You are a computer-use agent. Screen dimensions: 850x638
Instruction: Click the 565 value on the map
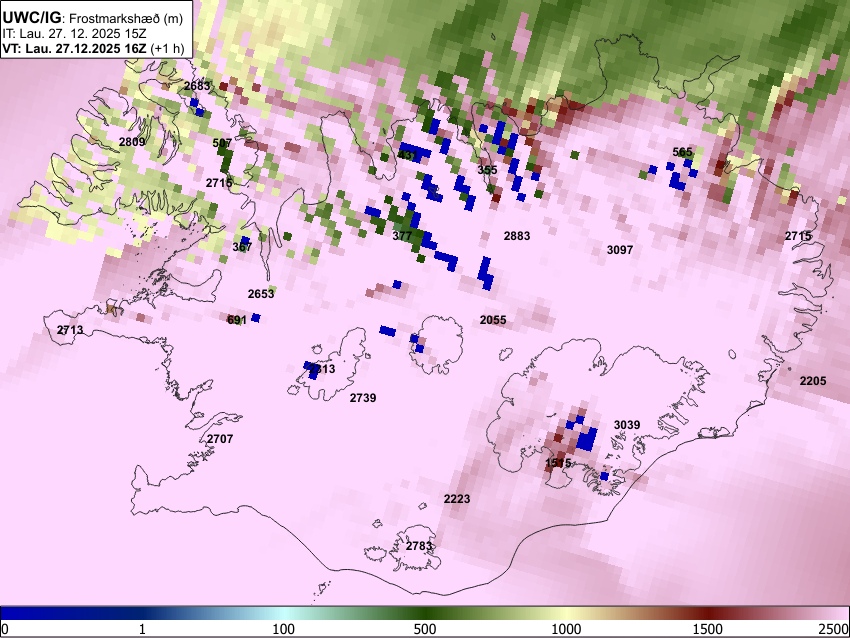pos(682,152)
